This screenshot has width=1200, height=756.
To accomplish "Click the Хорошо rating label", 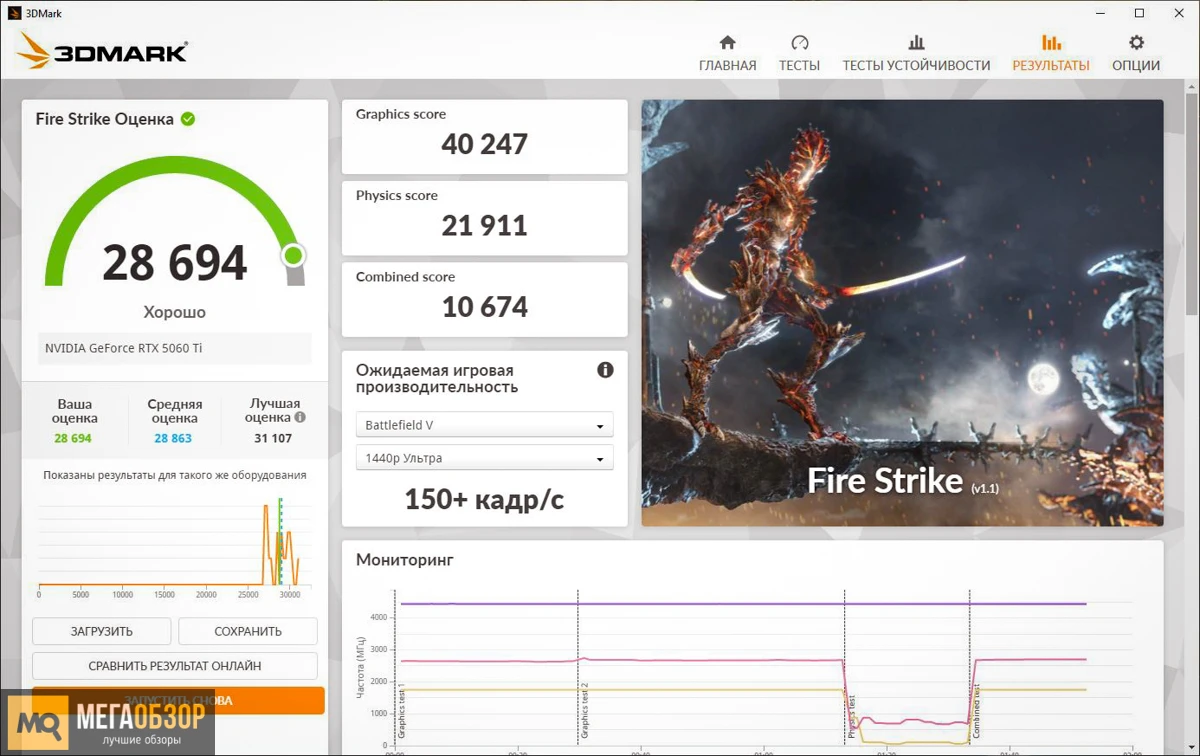I will 175,312.
